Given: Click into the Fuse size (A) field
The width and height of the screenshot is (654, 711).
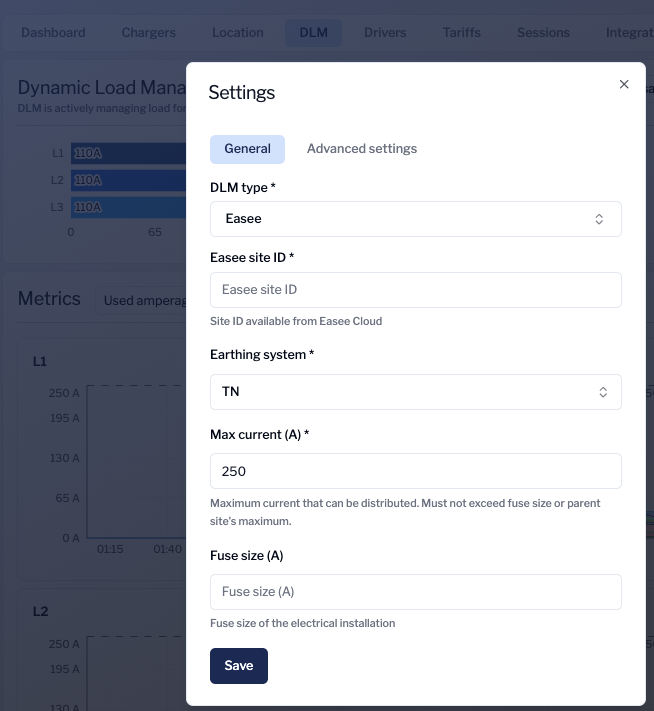Looking at the screenshot, I should (415, 592).
